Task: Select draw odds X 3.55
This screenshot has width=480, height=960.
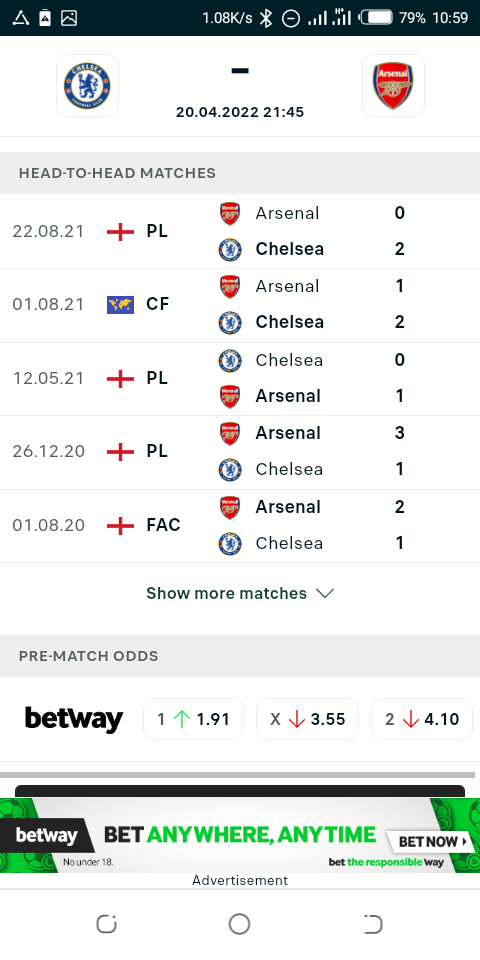Action: (x=307, y=719)
